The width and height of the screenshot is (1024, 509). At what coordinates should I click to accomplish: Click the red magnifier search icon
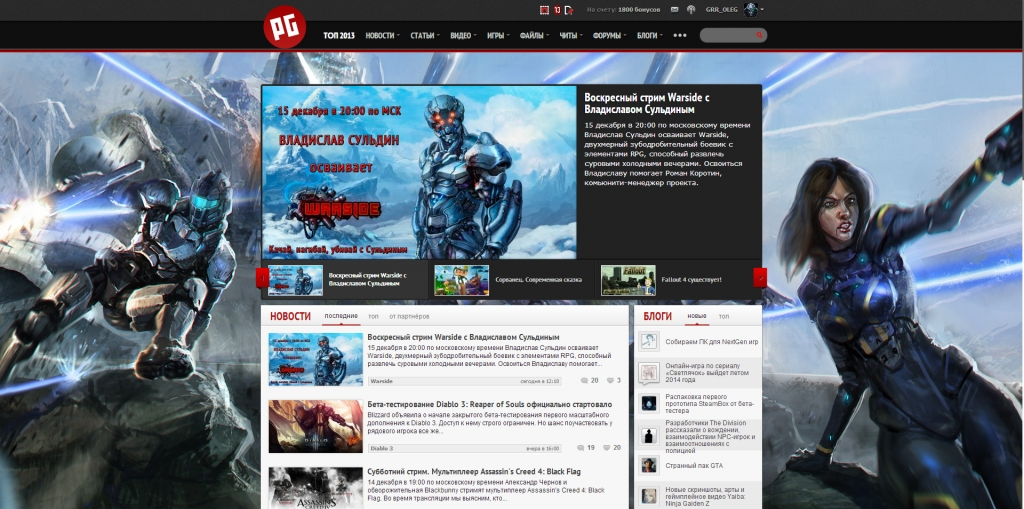[x=759, y=35]
